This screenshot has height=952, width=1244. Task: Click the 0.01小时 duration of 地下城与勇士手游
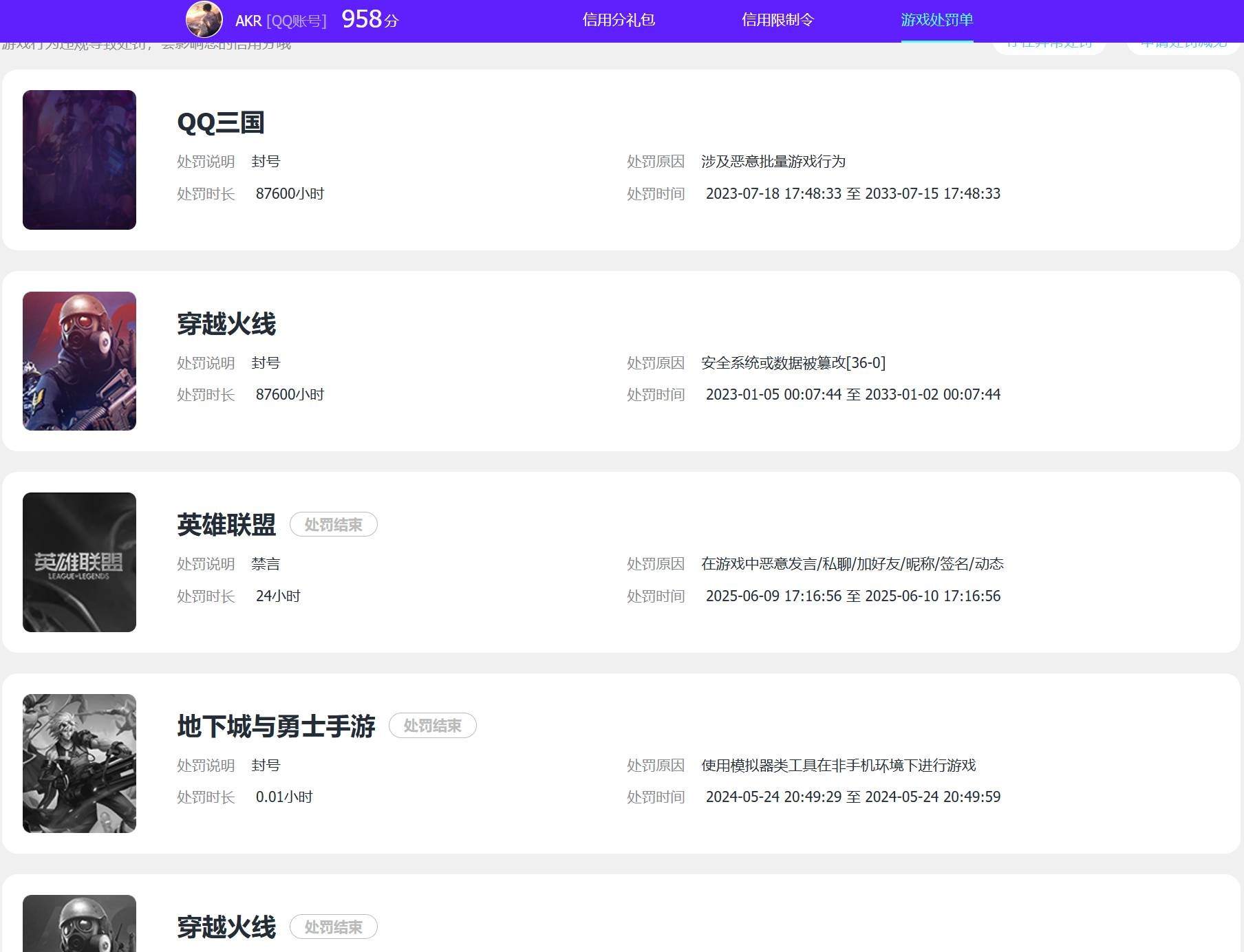click(284, 797)
